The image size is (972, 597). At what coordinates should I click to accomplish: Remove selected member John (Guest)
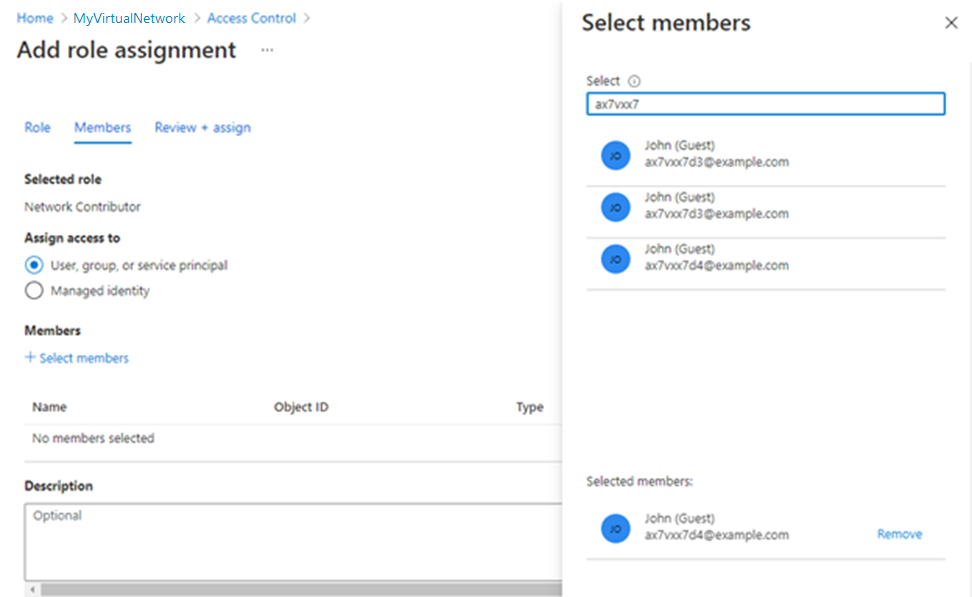(899, 534)
